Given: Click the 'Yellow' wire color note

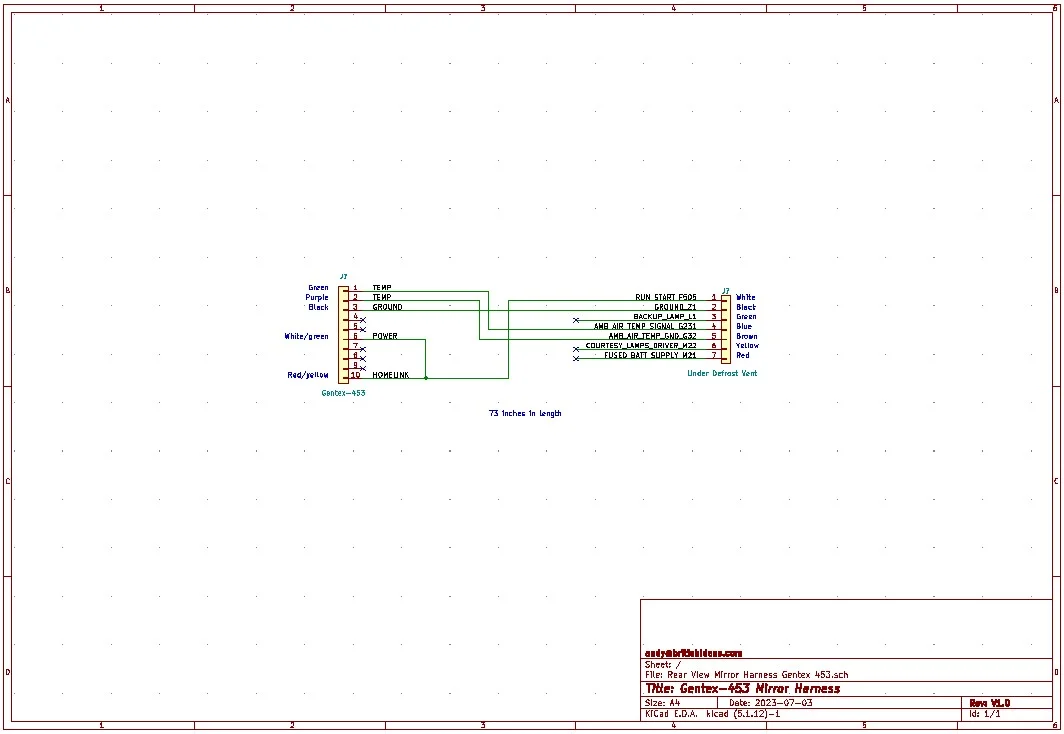Looking at the screenshot, I should [x=748, y=345].
